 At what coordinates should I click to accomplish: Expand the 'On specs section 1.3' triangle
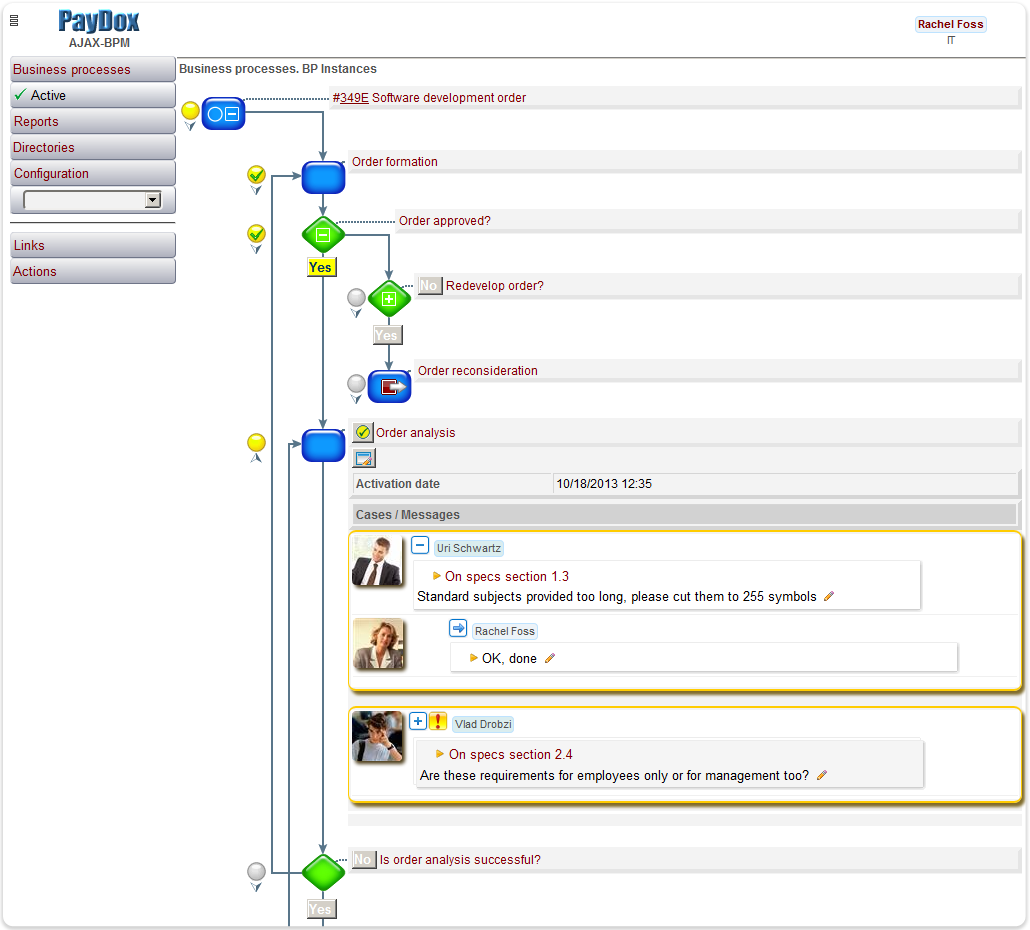pos(437,576)
